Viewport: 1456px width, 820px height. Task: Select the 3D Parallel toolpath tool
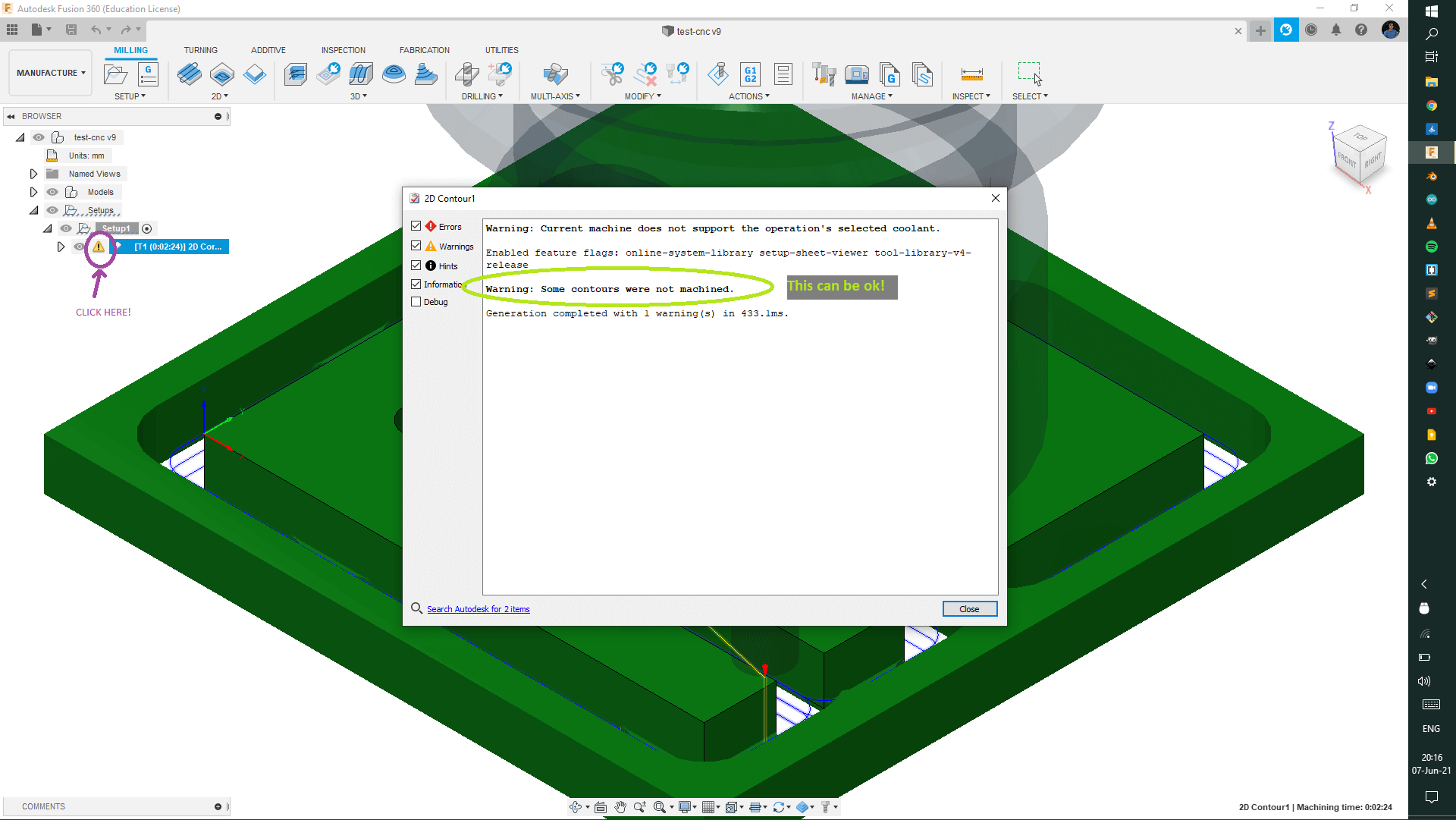click(361, 74)
